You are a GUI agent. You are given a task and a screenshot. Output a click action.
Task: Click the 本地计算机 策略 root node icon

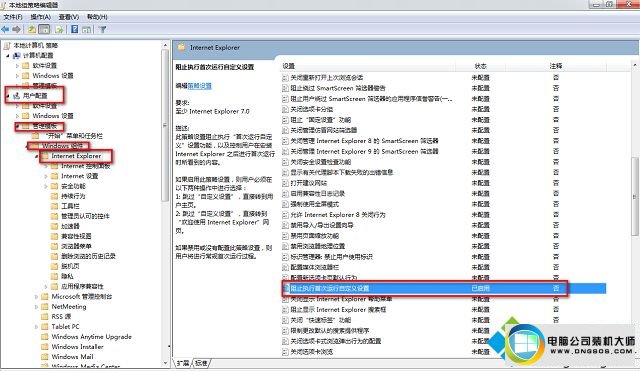tap(7, 45)
